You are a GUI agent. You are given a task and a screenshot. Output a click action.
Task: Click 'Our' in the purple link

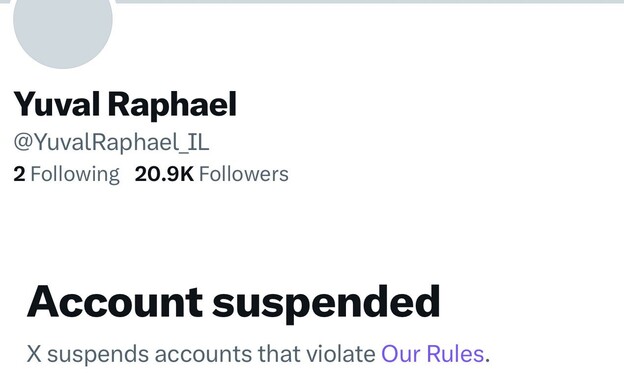401,354
